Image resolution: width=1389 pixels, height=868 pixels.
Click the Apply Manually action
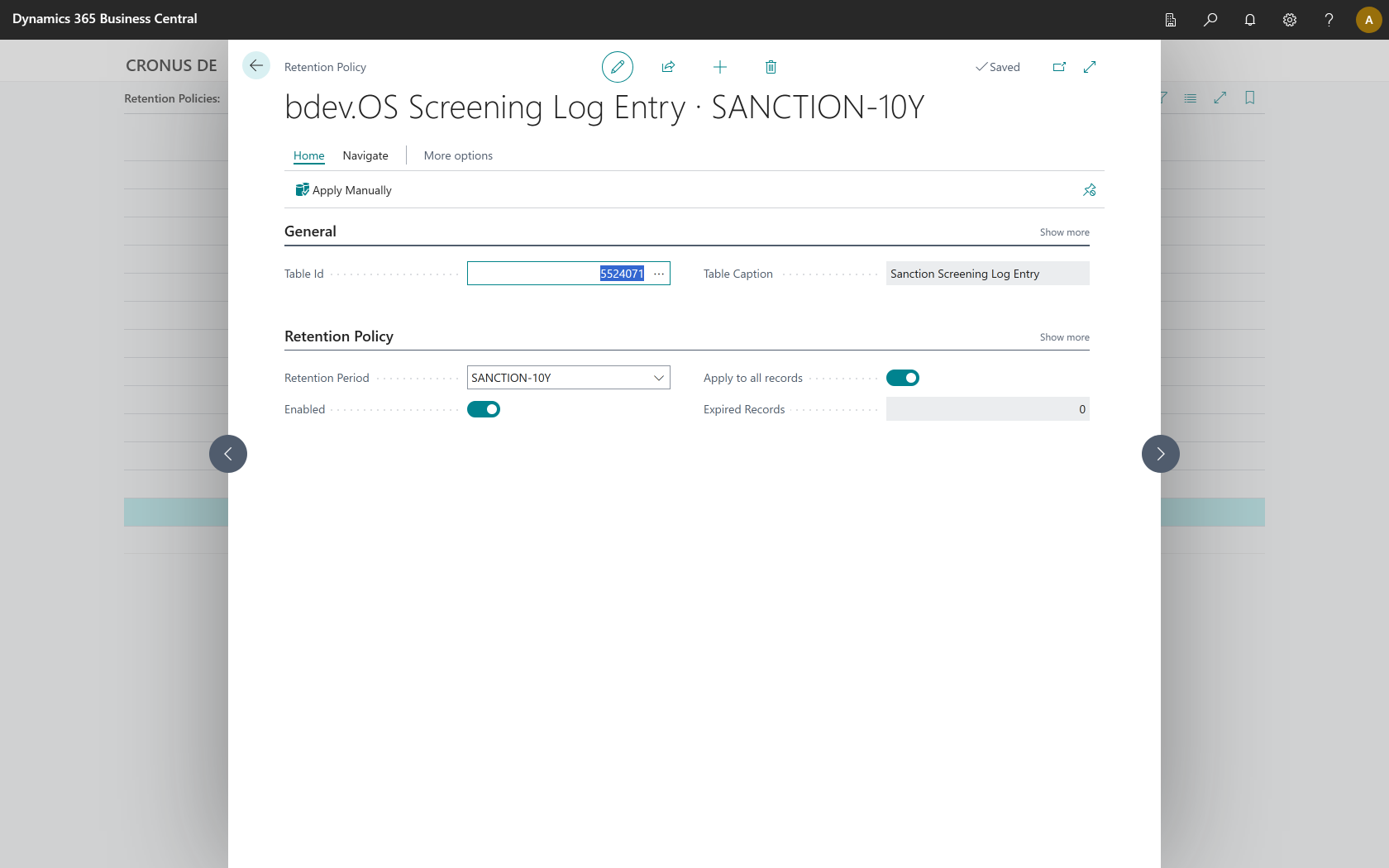[344, 190]
